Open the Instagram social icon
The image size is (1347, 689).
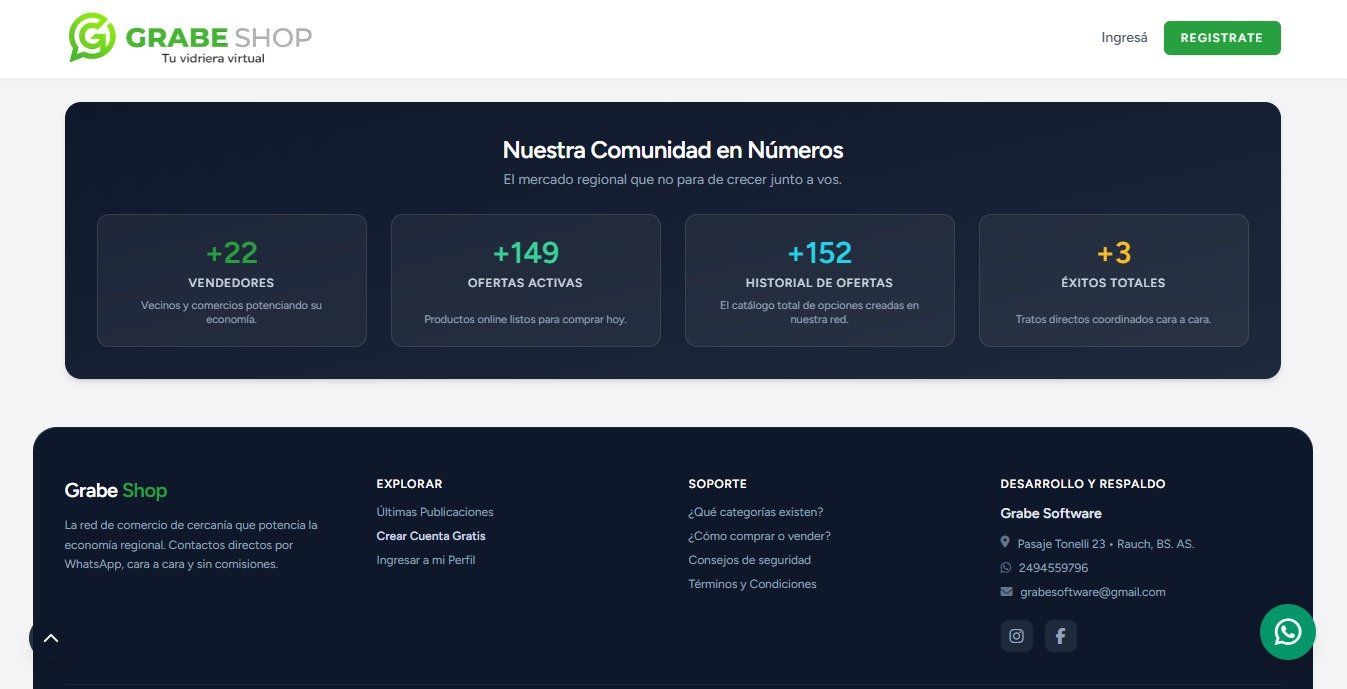(x=1017, y=636)
